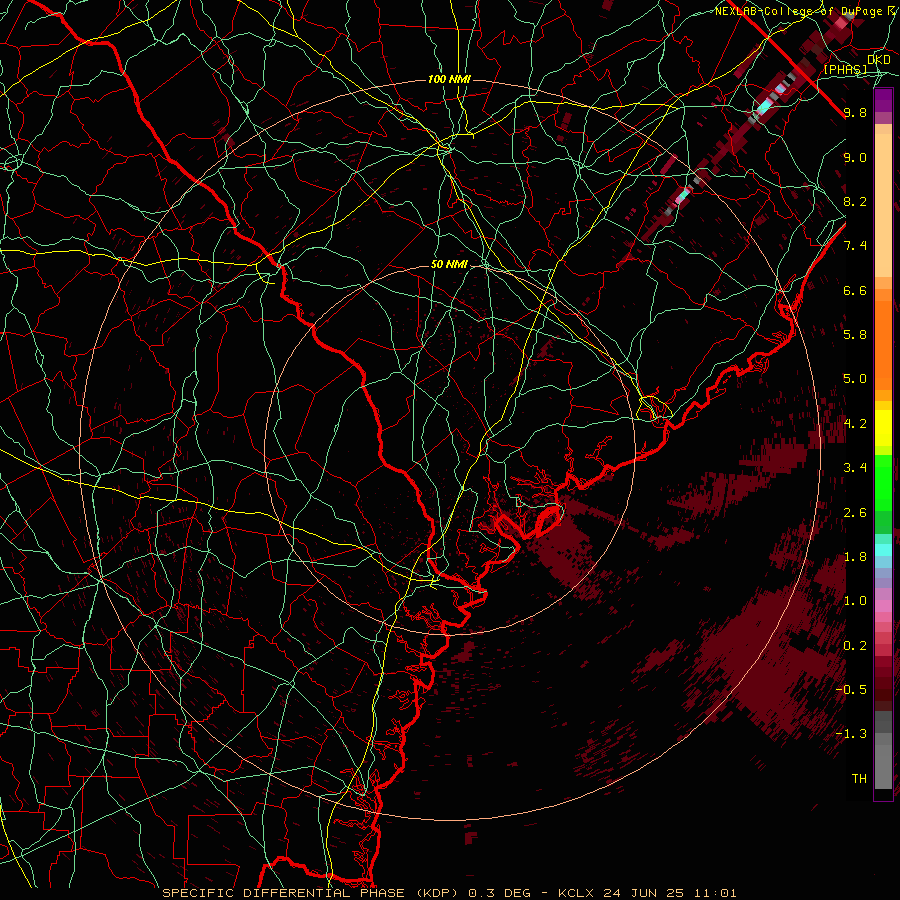Viewport: 900px width, 900px height.
Task: Click the 2.6 value on the scale
Action: 855,513
